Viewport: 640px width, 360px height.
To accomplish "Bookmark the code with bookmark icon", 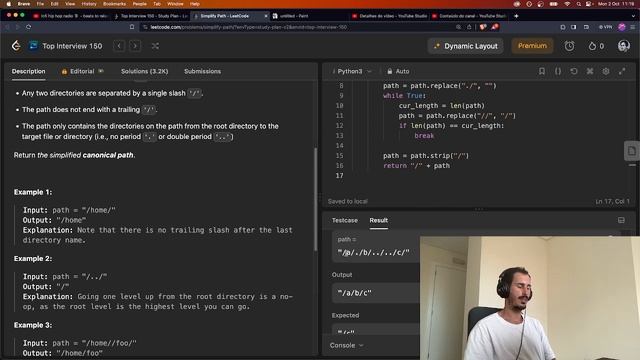I will pos(542,71).
